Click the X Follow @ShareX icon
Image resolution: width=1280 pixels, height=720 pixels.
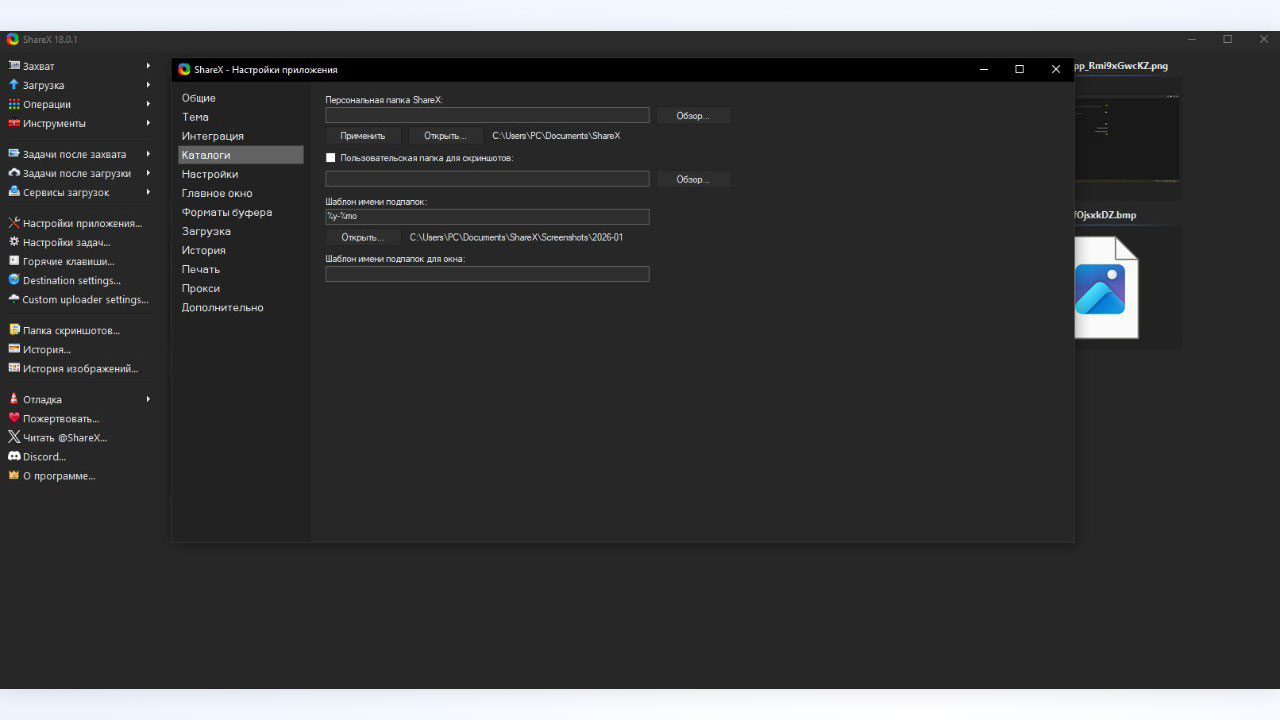tap(14, 437)
